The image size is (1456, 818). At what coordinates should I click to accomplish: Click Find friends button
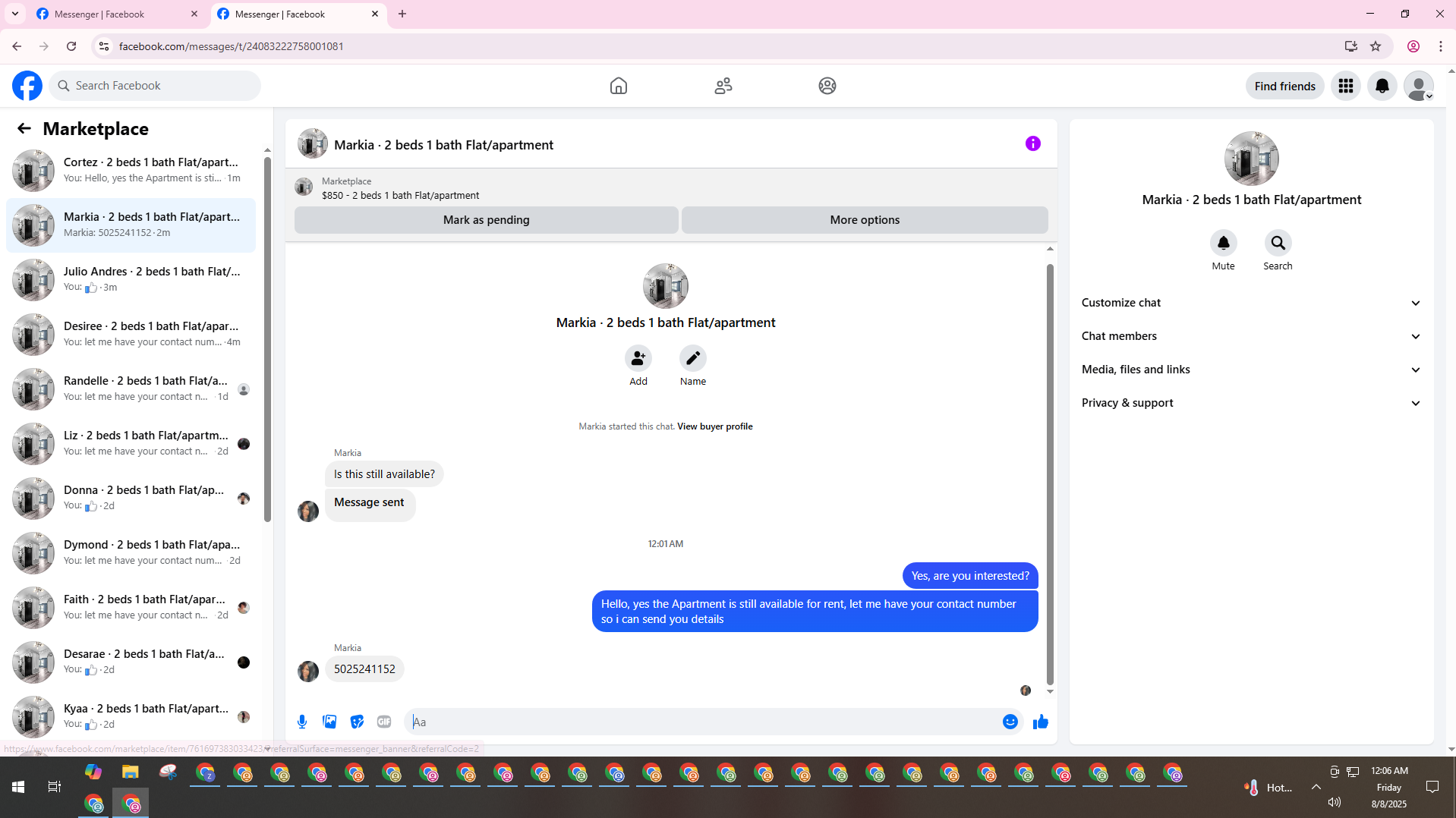1285,86
